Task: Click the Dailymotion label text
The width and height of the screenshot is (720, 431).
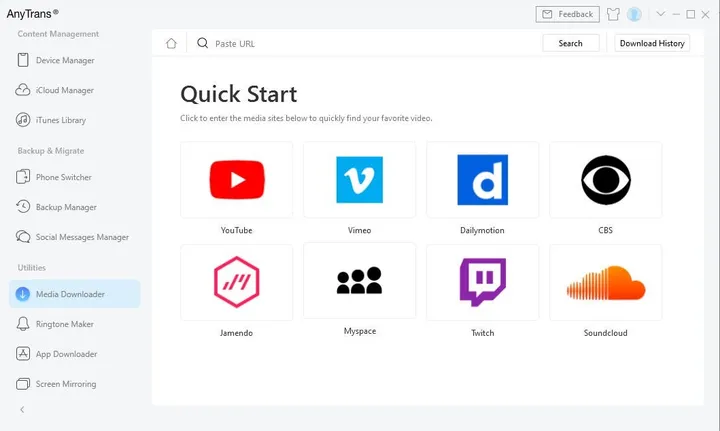Action: pos(482,230)
